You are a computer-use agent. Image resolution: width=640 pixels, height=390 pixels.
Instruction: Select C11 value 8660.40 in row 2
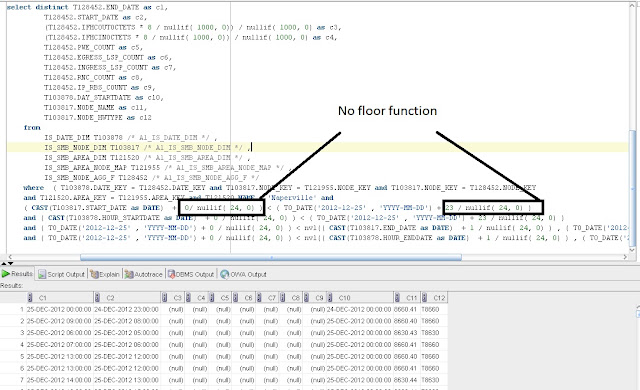(x=406, y=321)
